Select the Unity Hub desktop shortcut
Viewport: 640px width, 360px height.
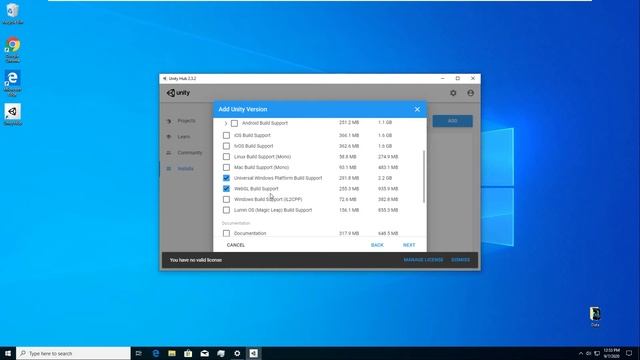point(13,115)
